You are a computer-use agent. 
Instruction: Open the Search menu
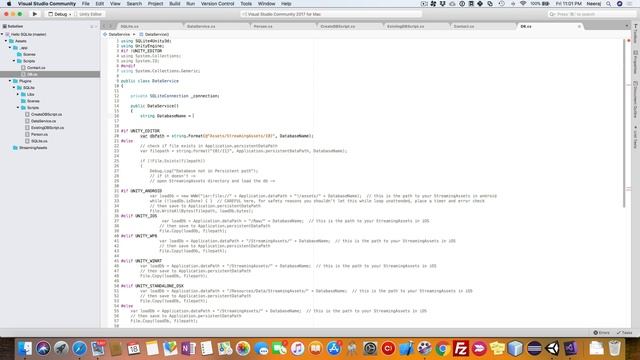click(134, 4)
